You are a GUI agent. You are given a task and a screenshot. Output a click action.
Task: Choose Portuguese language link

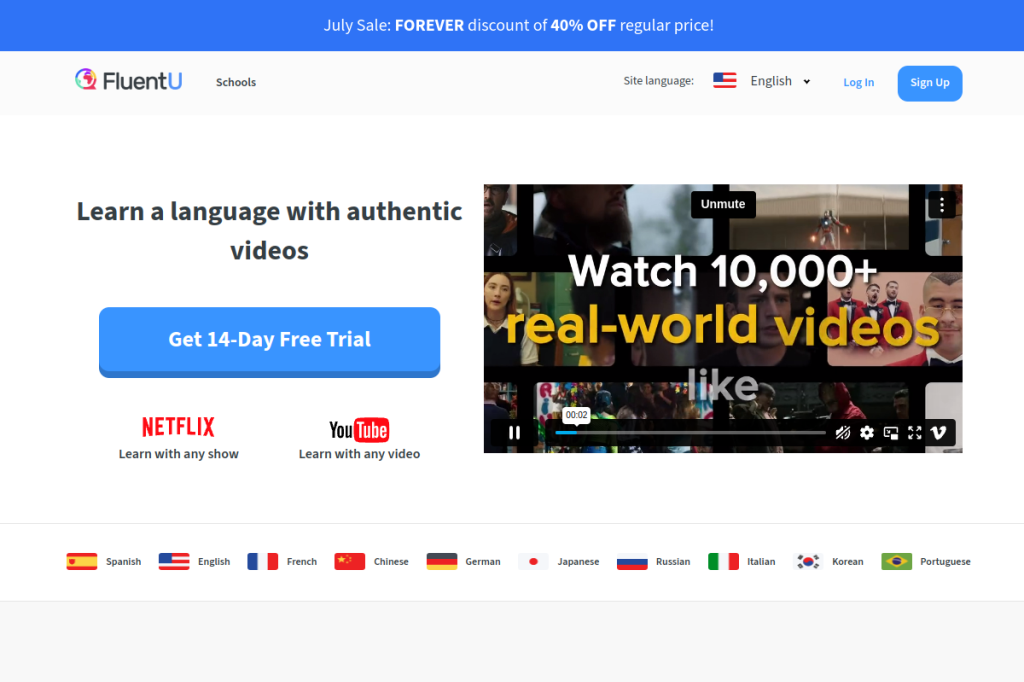(x=945, y=562)
